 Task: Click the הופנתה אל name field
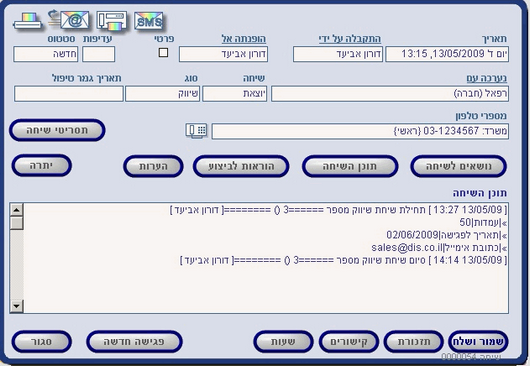tap(223, 54)
